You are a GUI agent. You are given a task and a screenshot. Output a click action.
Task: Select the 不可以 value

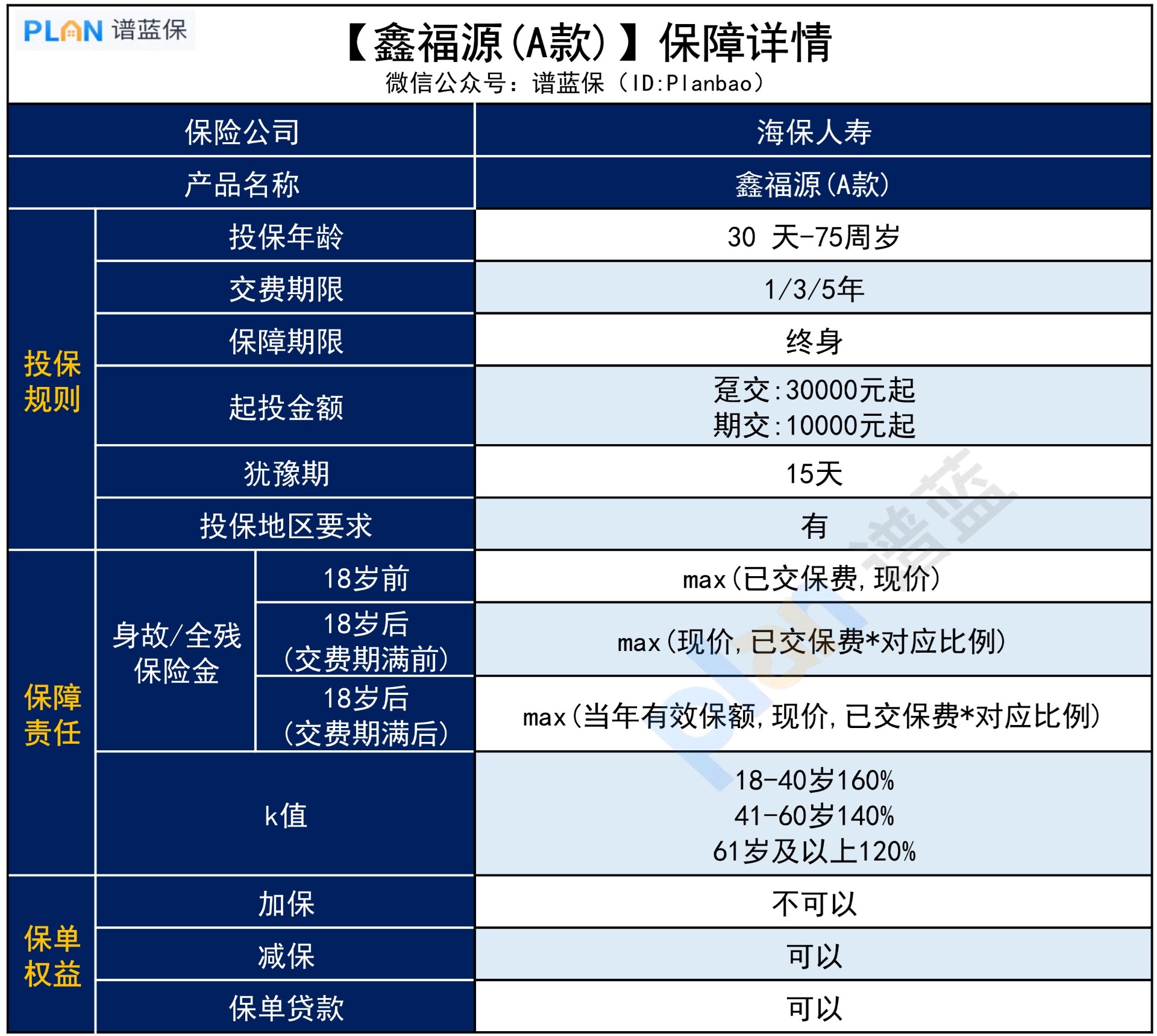pos(814,903)
